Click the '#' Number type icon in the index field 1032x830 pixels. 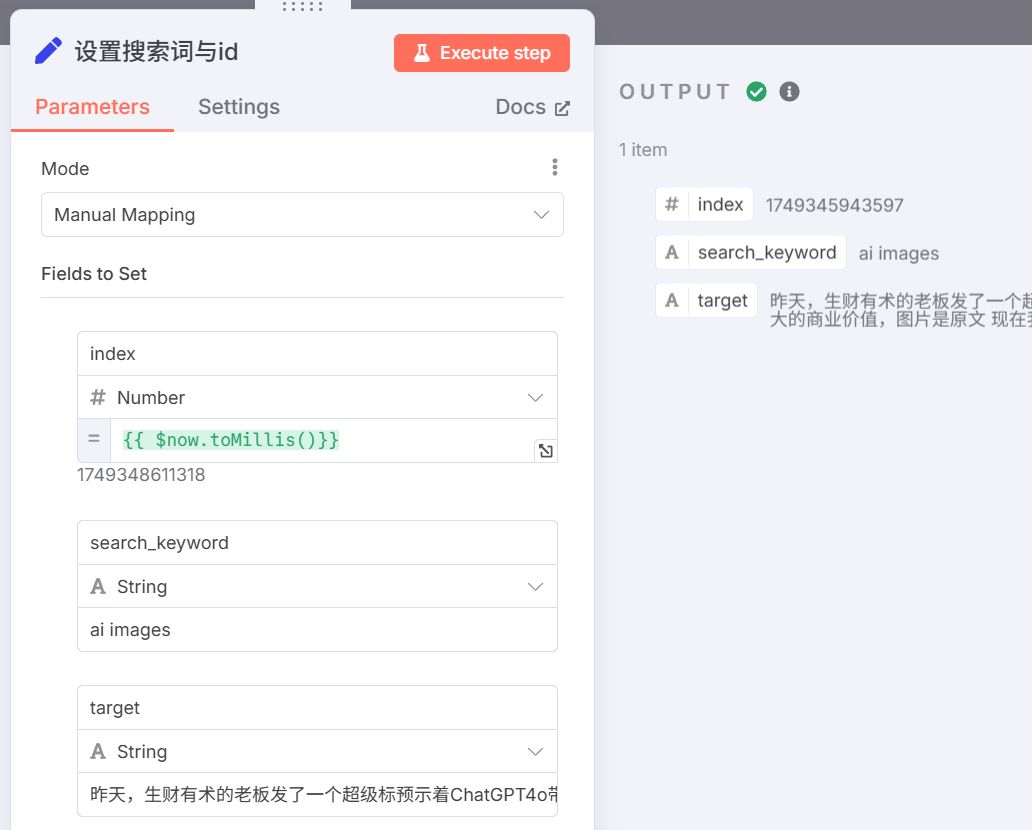(x=97, y=397)
